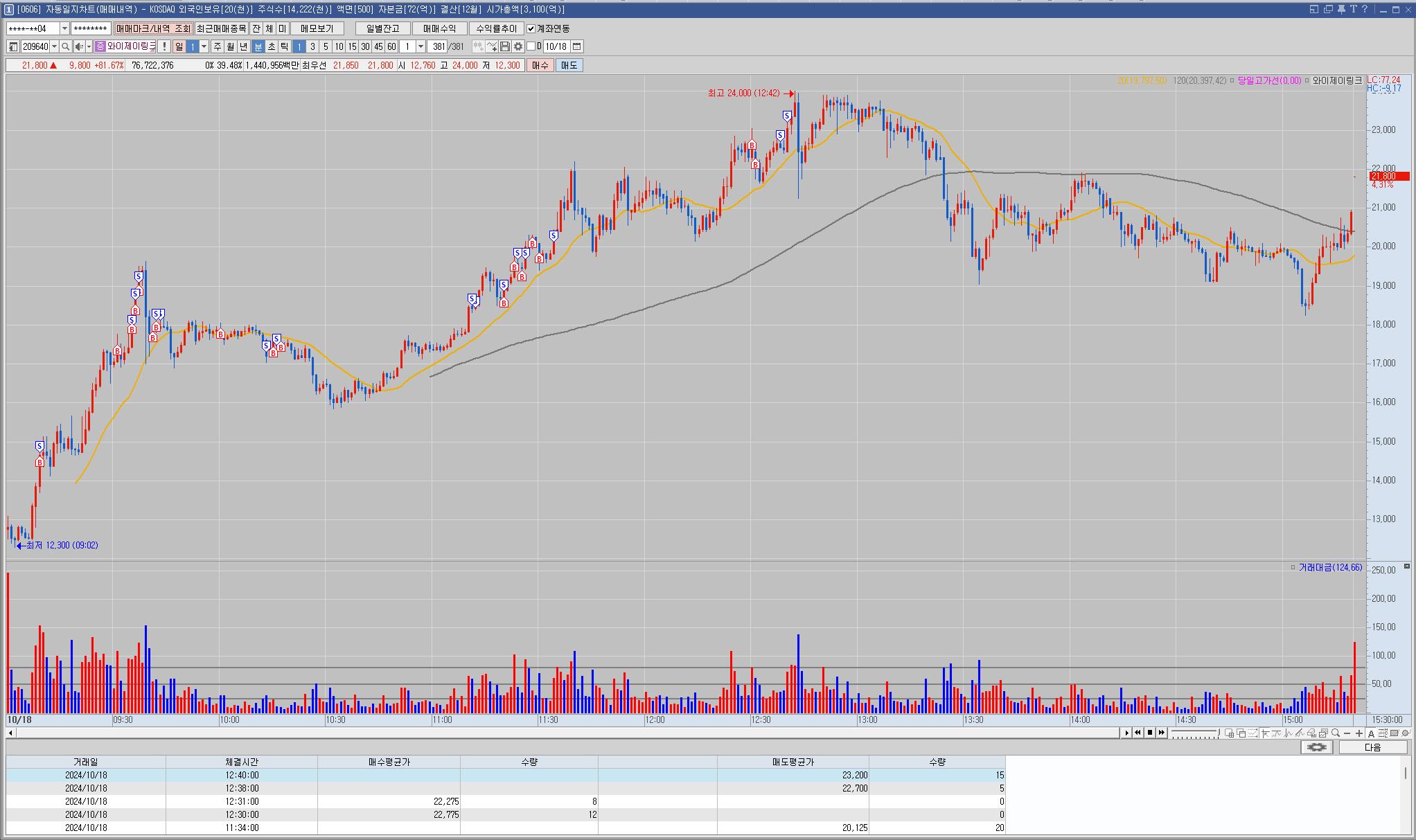Click the chart settings gear icon

(x=518, y=46)
